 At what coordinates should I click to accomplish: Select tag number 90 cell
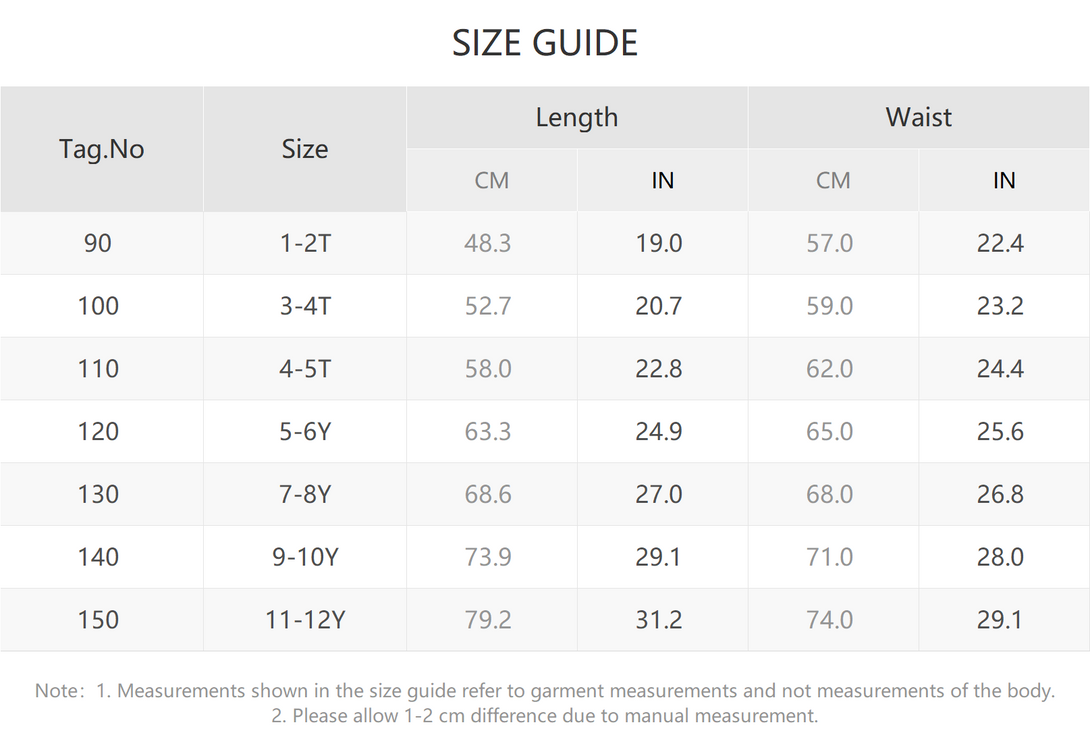click(x=101, y=243)
